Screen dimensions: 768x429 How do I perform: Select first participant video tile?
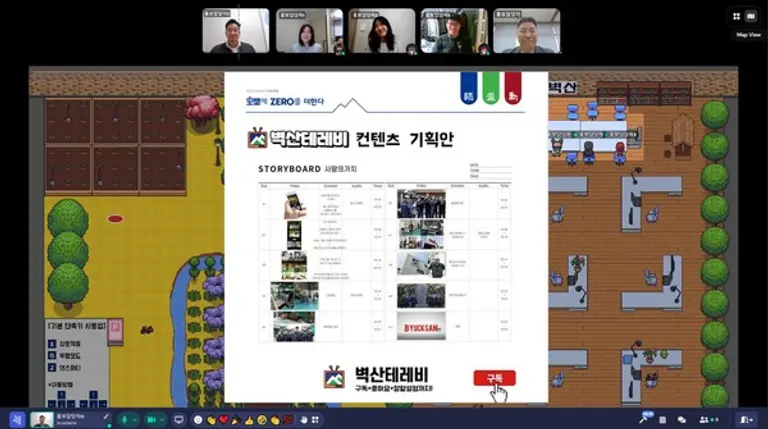point(236,30)
